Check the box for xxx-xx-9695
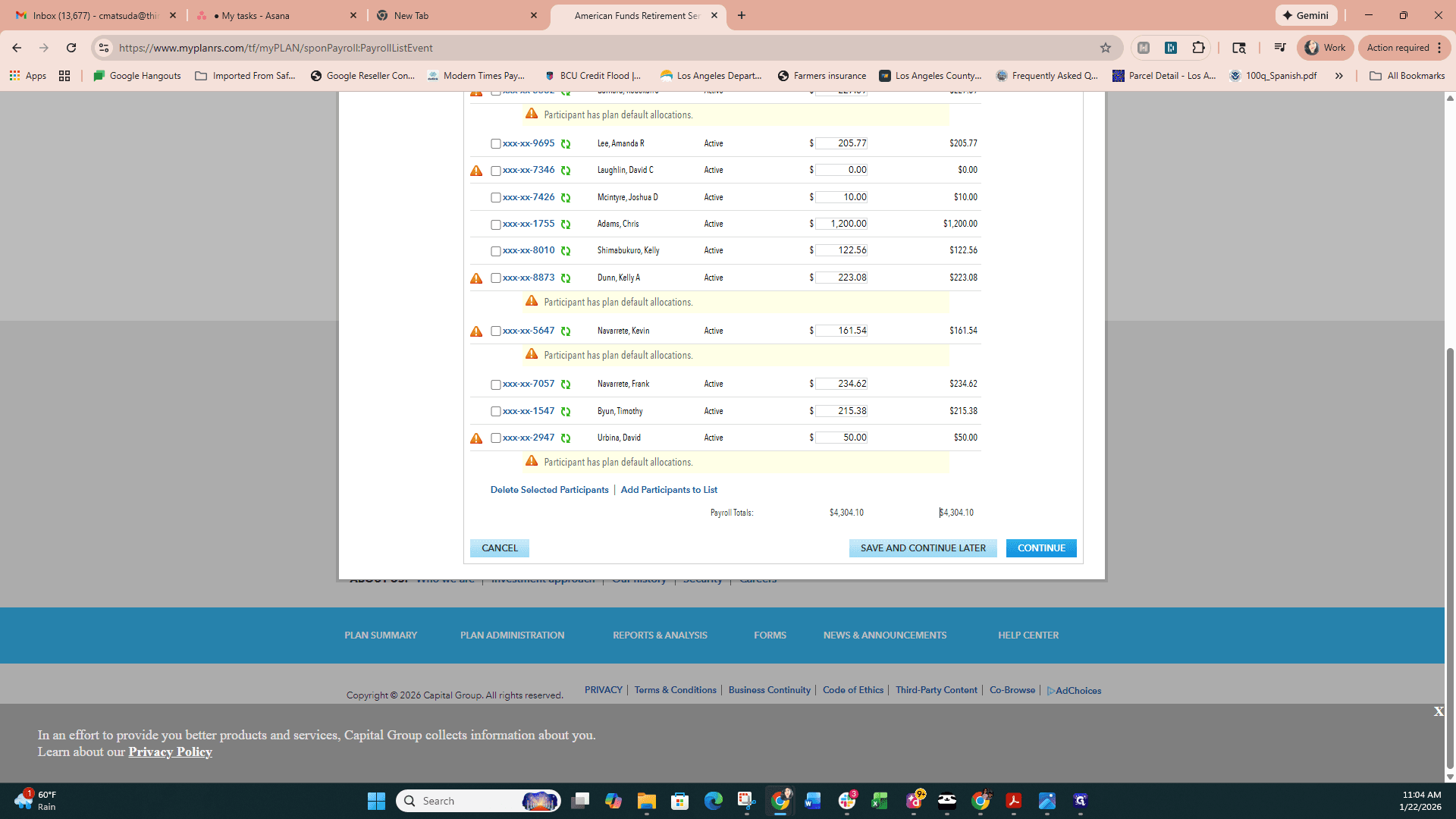This screenshot has width=1456, height=819. [495, 144]
